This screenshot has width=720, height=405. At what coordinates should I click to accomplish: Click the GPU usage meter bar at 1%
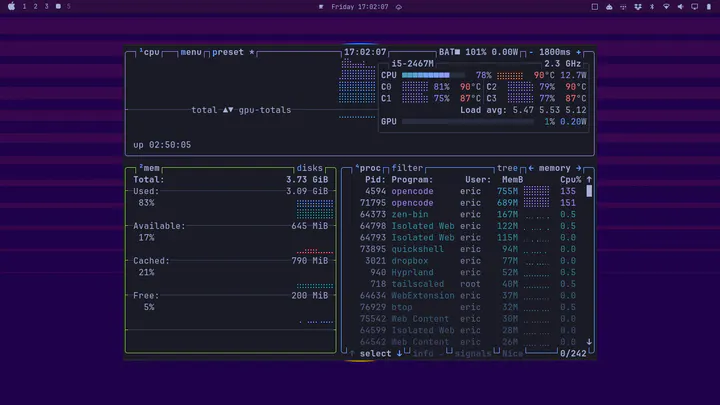pyautogui.click(x=468, y=122)
